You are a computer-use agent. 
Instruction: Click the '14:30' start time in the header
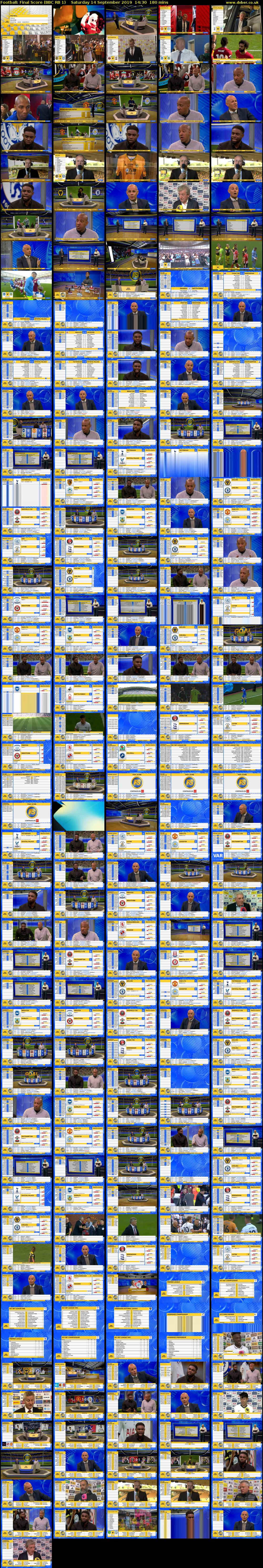(x=141, y=2)
